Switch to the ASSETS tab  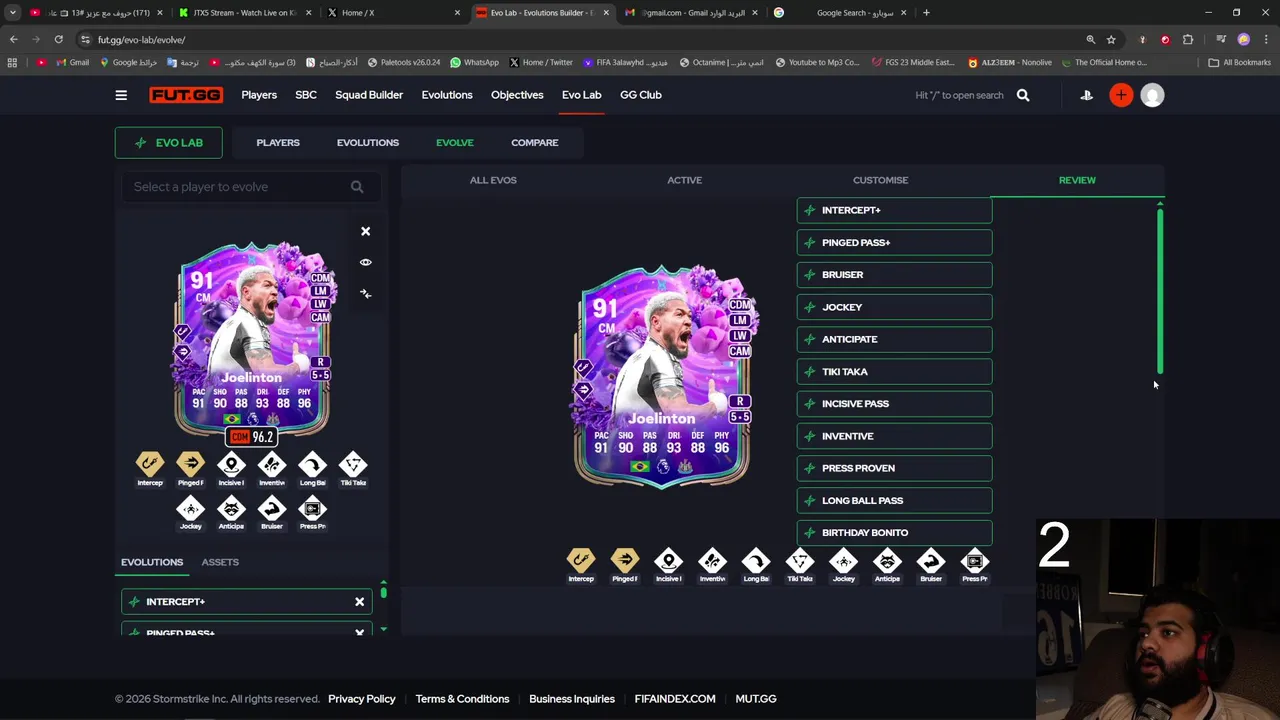220,562
